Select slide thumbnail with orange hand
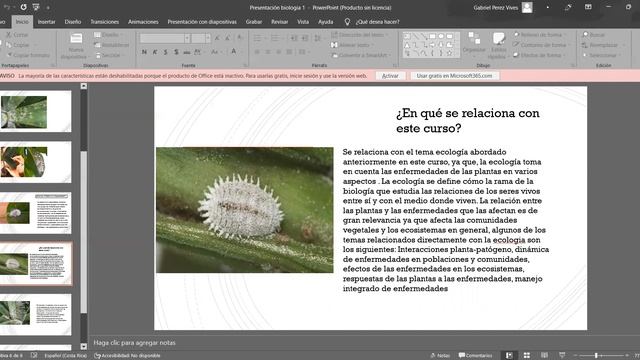This screenshot has width=640, height=360. (36, 162)
